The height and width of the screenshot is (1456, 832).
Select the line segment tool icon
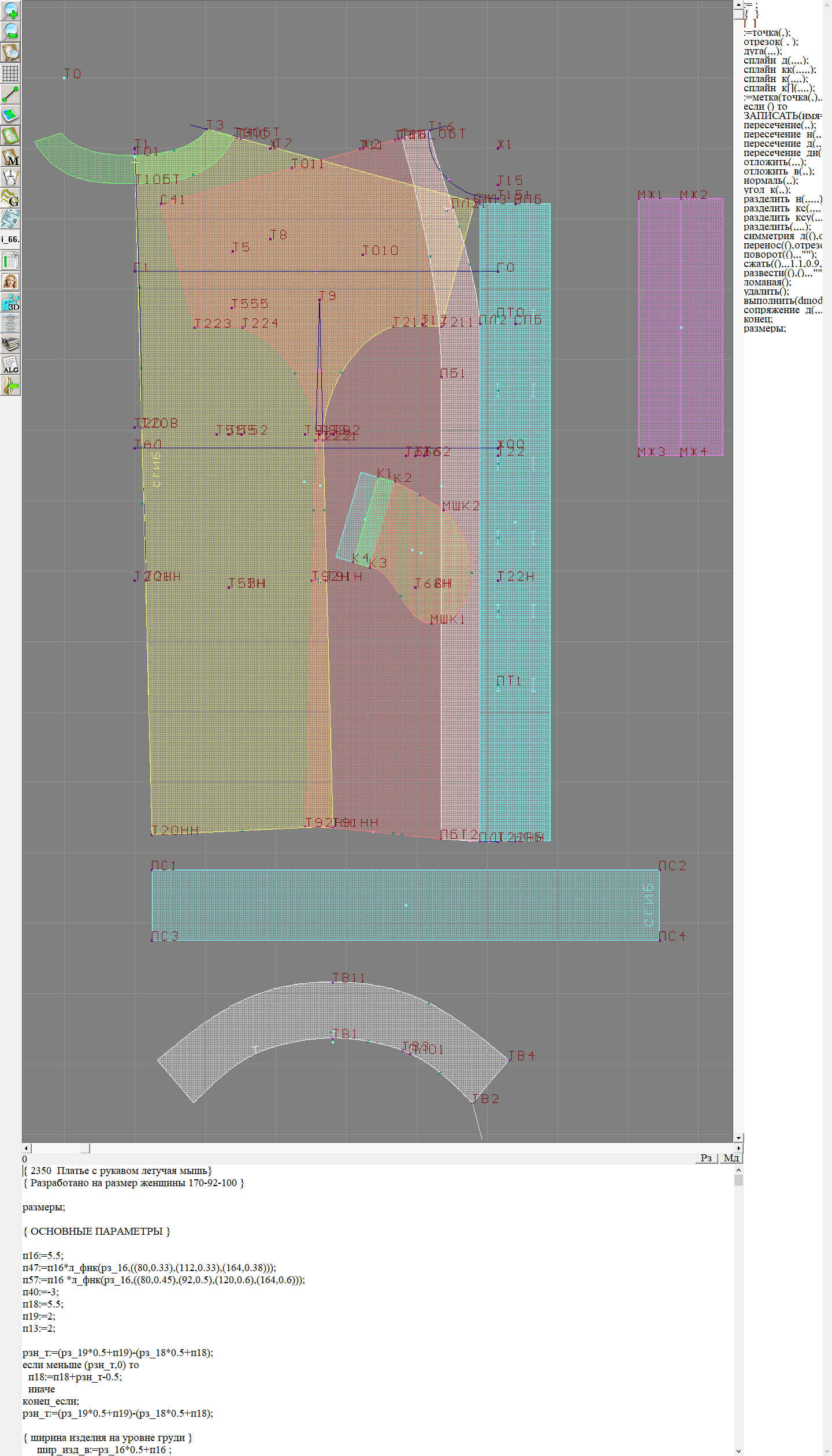(10, 94)
